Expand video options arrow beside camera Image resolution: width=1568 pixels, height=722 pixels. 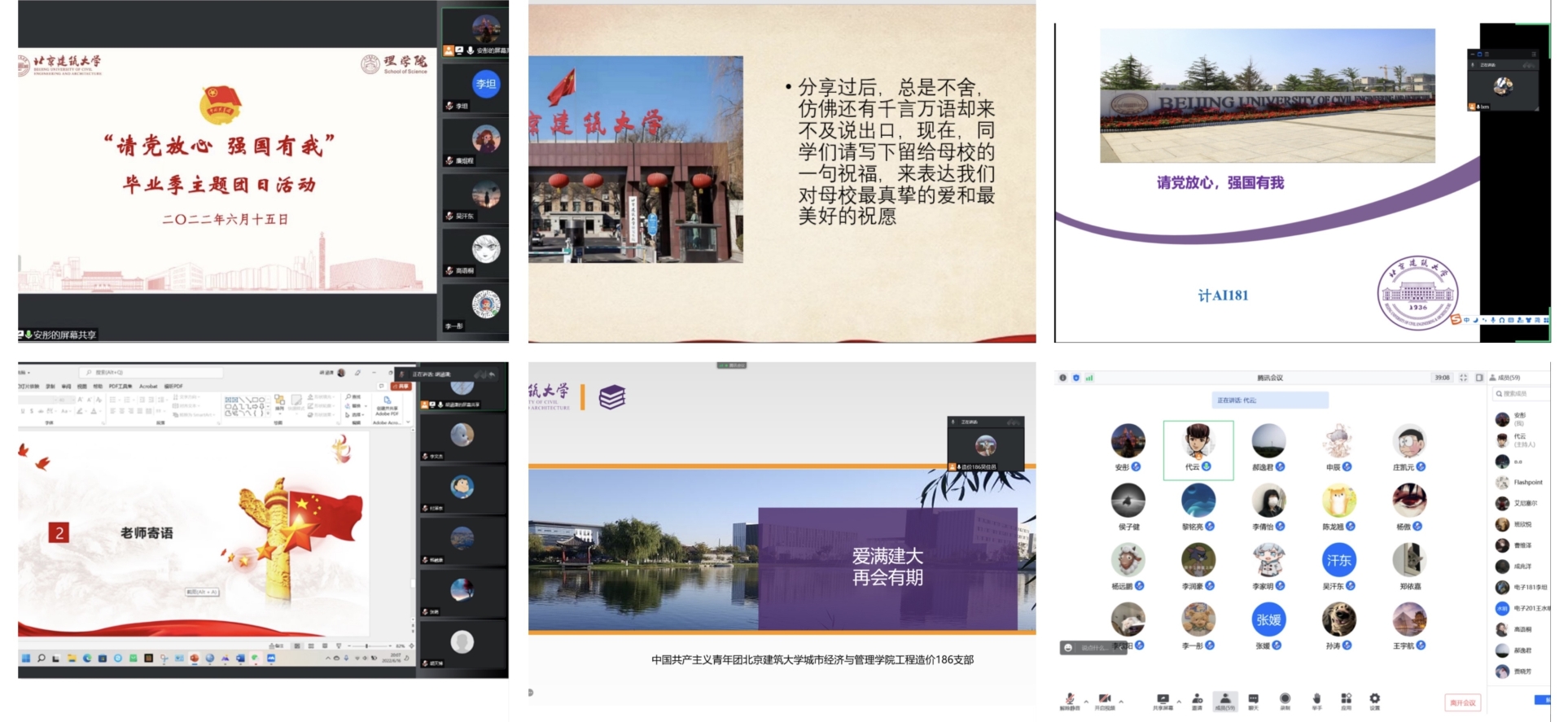pyautogui.click(x=1121, y=702)
